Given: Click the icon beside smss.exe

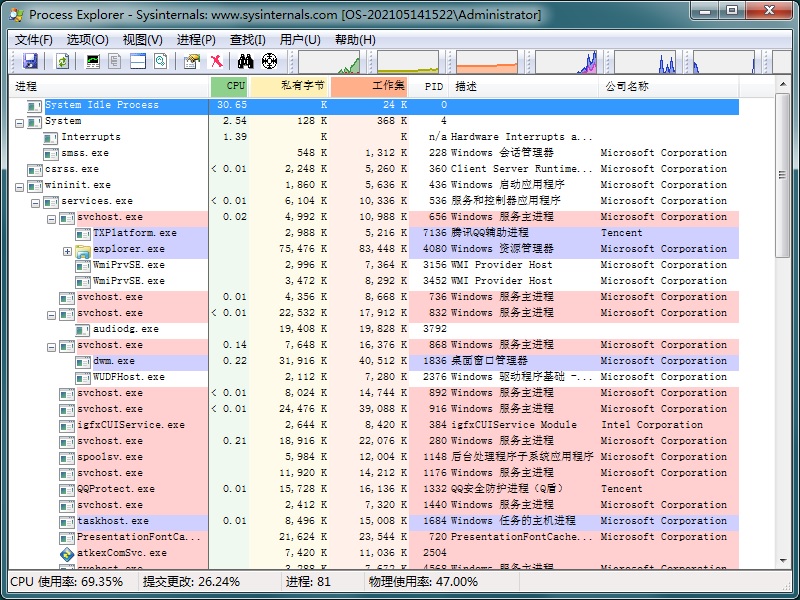Looking at the screenshot, I should click(51, 154).
